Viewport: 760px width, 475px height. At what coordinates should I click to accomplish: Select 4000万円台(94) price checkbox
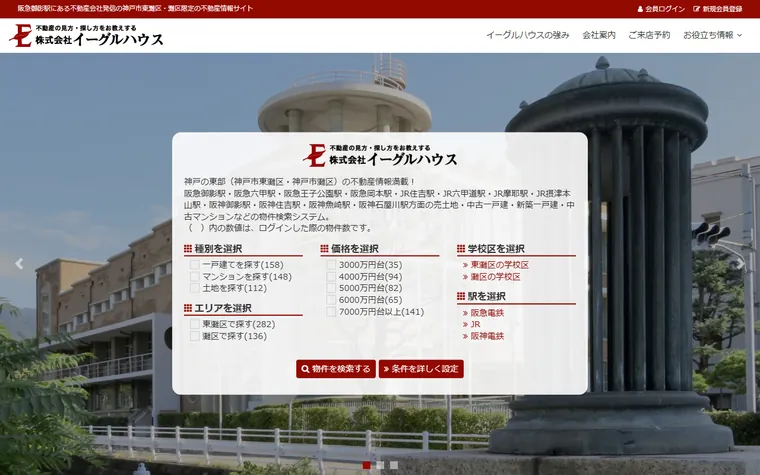pos(332,276)
